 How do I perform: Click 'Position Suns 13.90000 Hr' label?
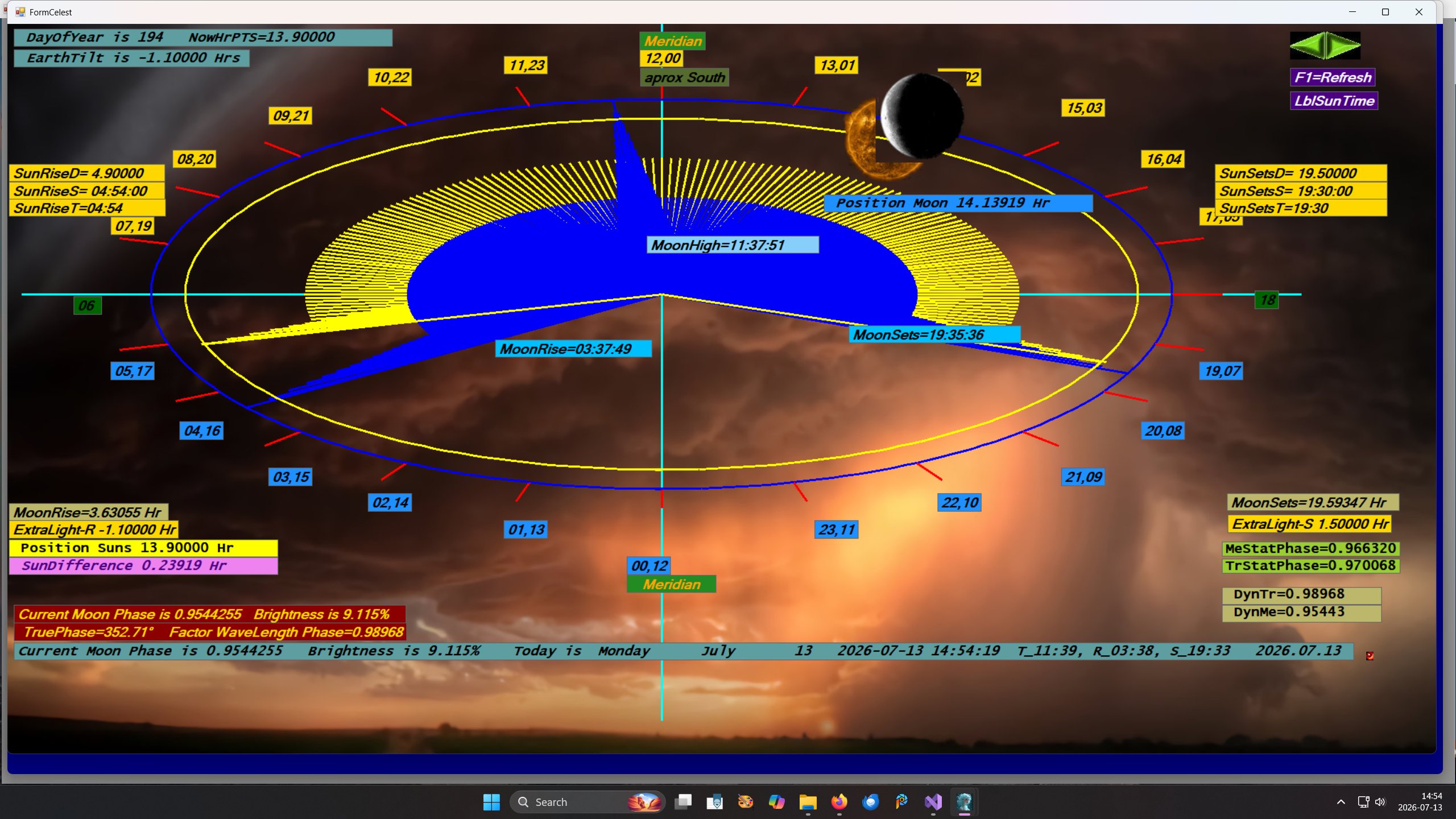pos(143,548)
